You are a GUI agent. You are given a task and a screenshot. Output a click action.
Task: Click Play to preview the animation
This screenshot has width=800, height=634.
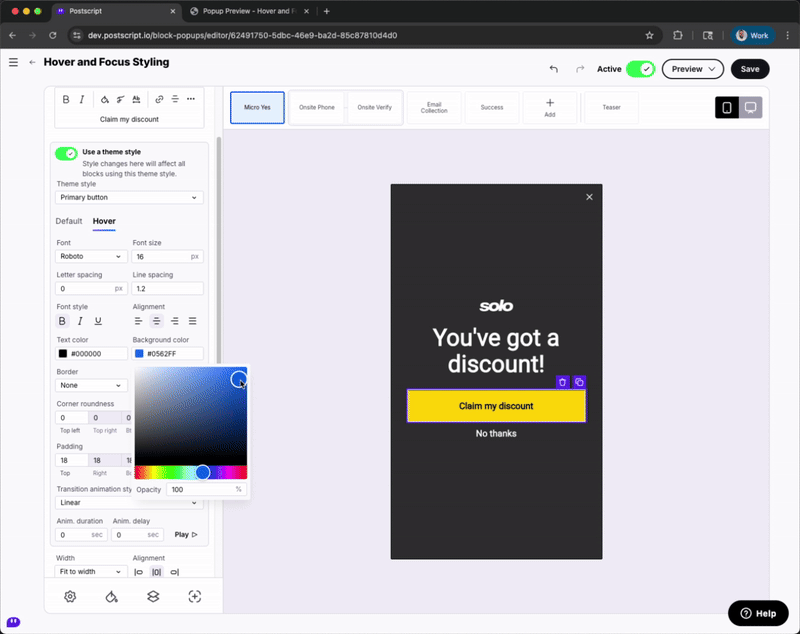(x=186, y=535)
